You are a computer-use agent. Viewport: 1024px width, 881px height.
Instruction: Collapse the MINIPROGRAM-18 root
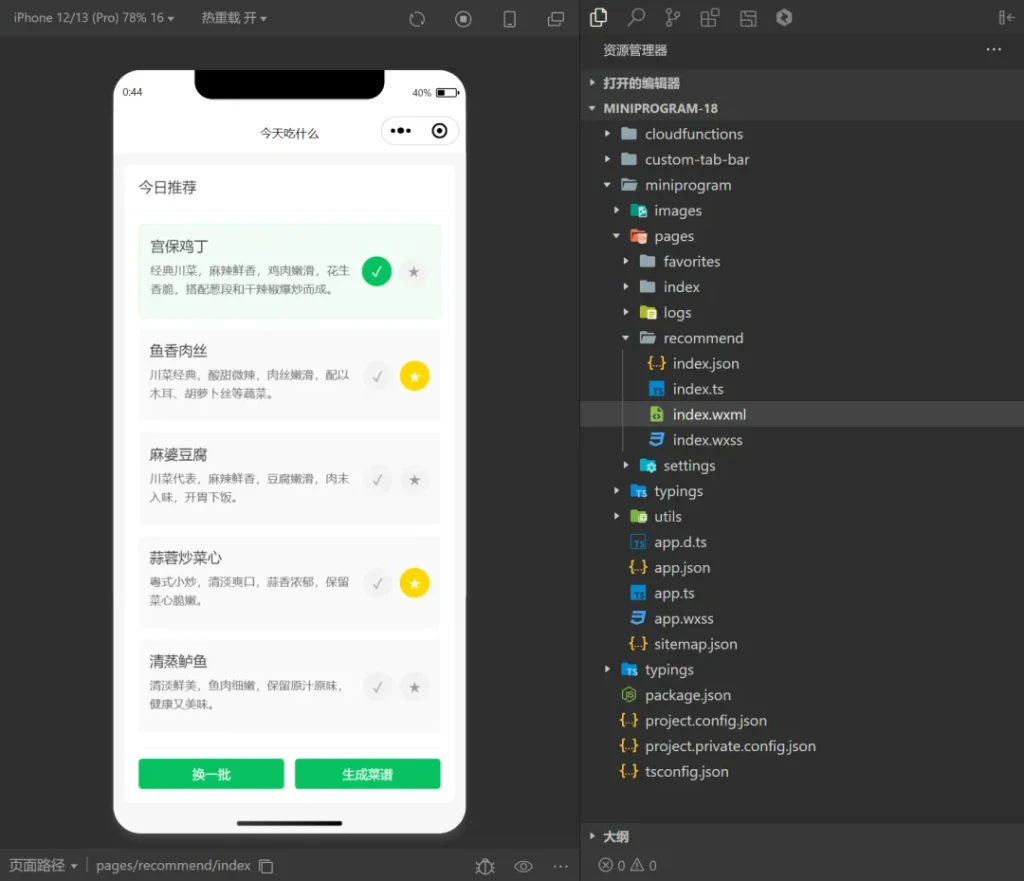pyautogui.click(x=801, y=108)
